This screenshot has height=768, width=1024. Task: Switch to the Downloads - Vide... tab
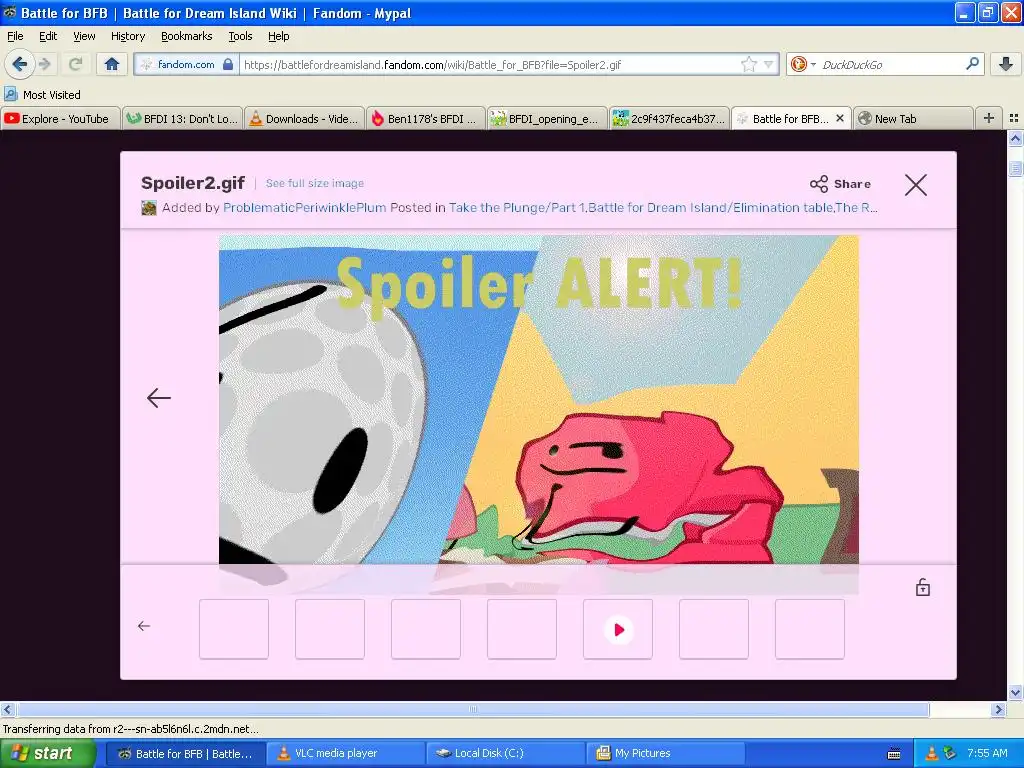tap(304, 119)
